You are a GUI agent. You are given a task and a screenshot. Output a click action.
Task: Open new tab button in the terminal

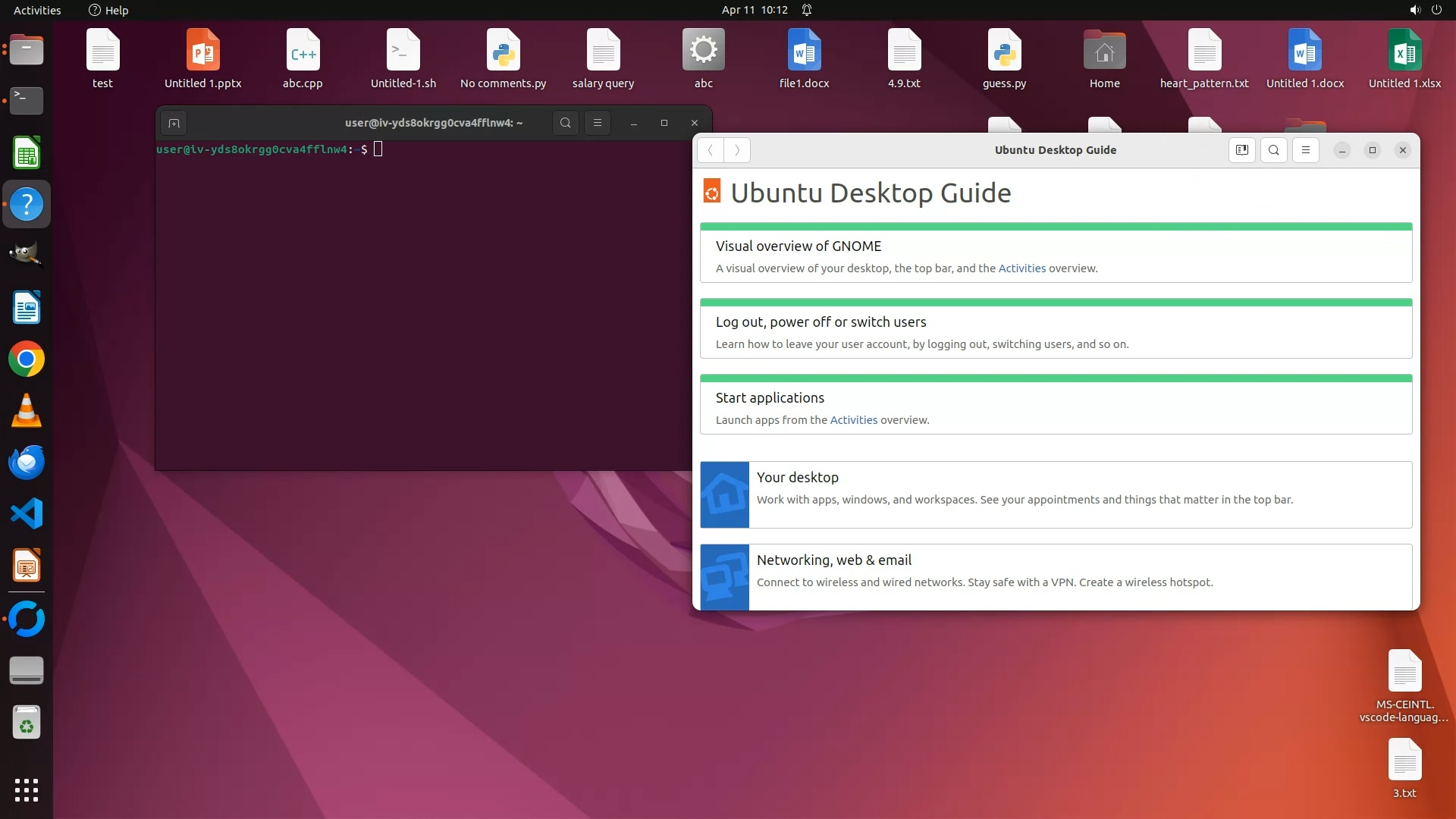coord(174,123)
